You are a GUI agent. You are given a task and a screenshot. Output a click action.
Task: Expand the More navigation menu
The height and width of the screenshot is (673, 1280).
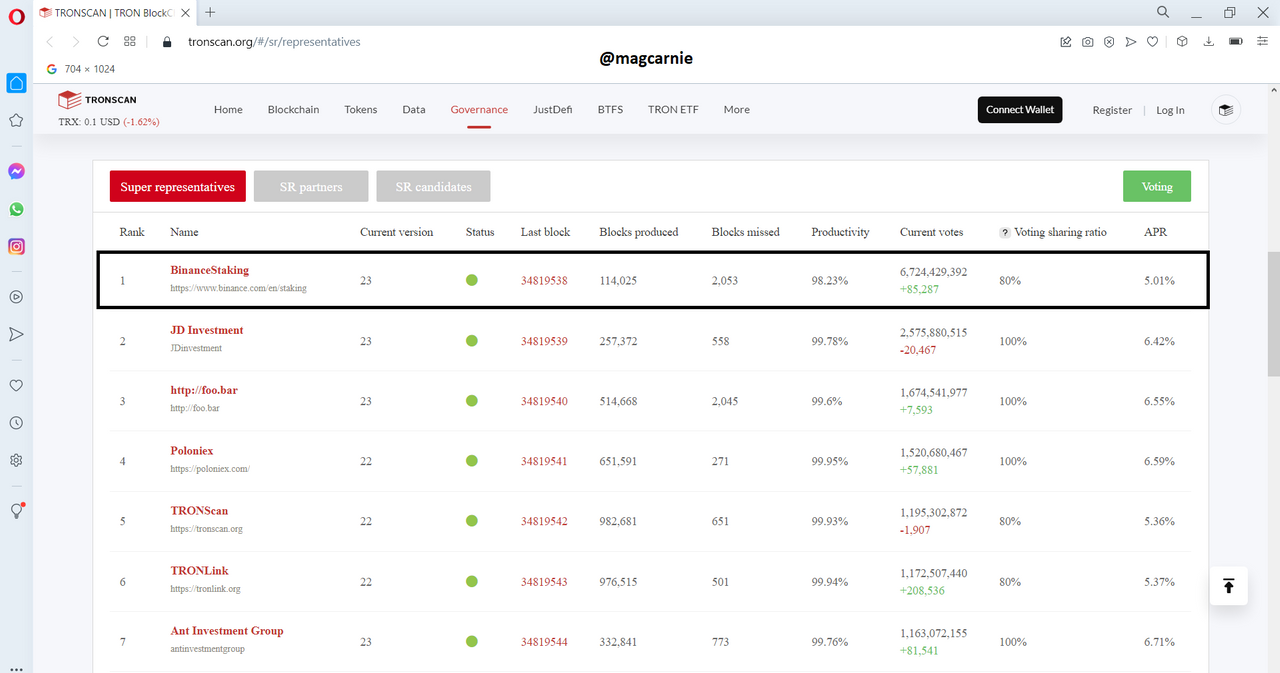(x=737, y=110)
